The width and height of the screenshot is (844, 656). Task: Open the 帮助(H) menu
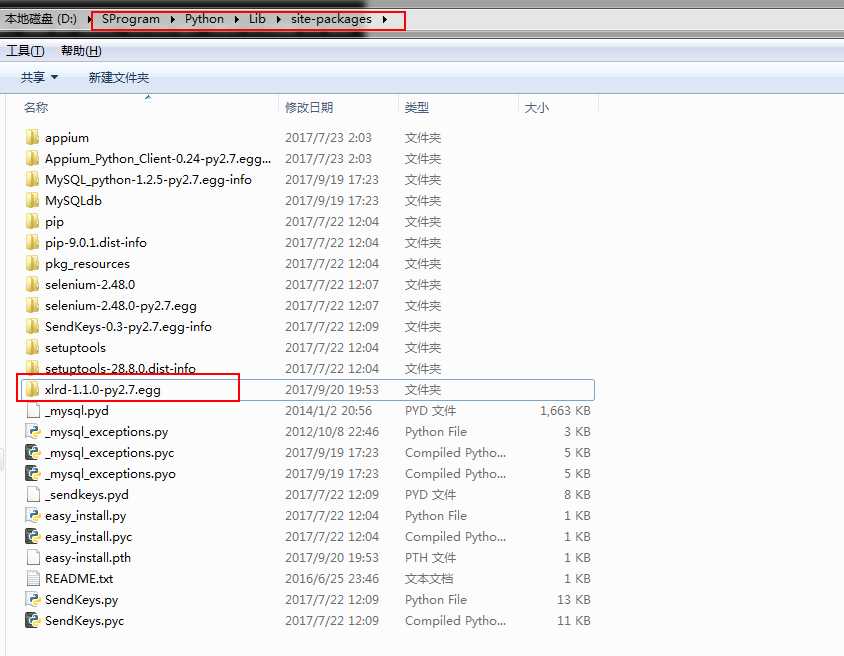click(81, 51)
